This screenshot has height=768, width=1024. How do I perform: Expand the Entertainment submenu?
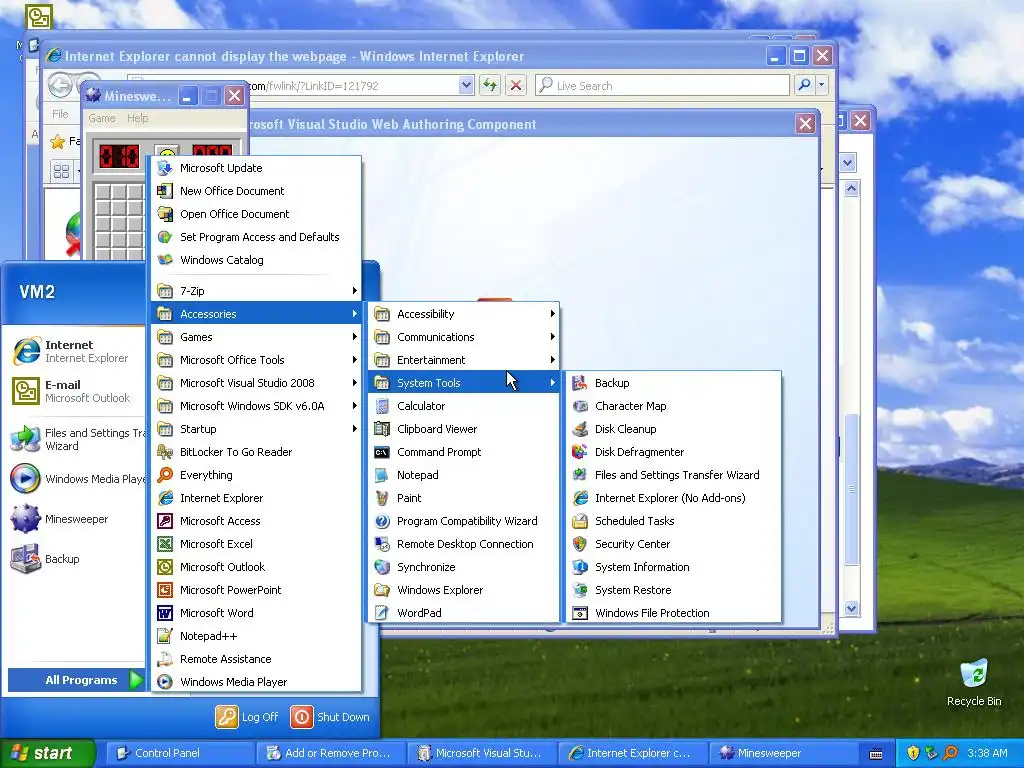point(464,360)
